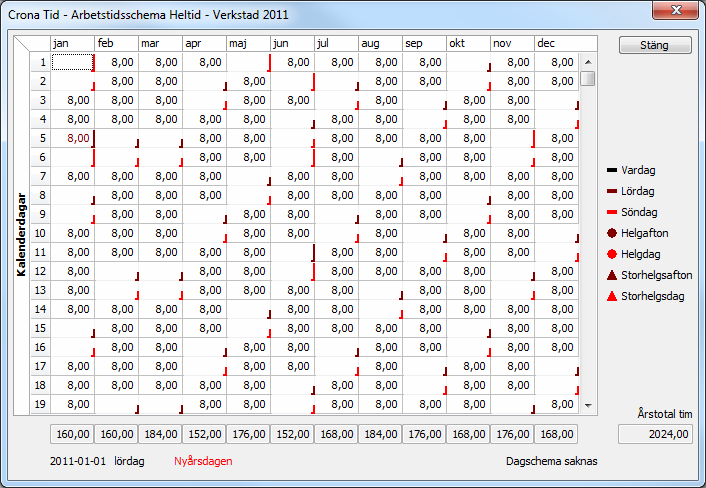The height and width of the screenshot is (488, 706).
Task: Click the Årstotal field 2024,00
Action: coord(655,434)
